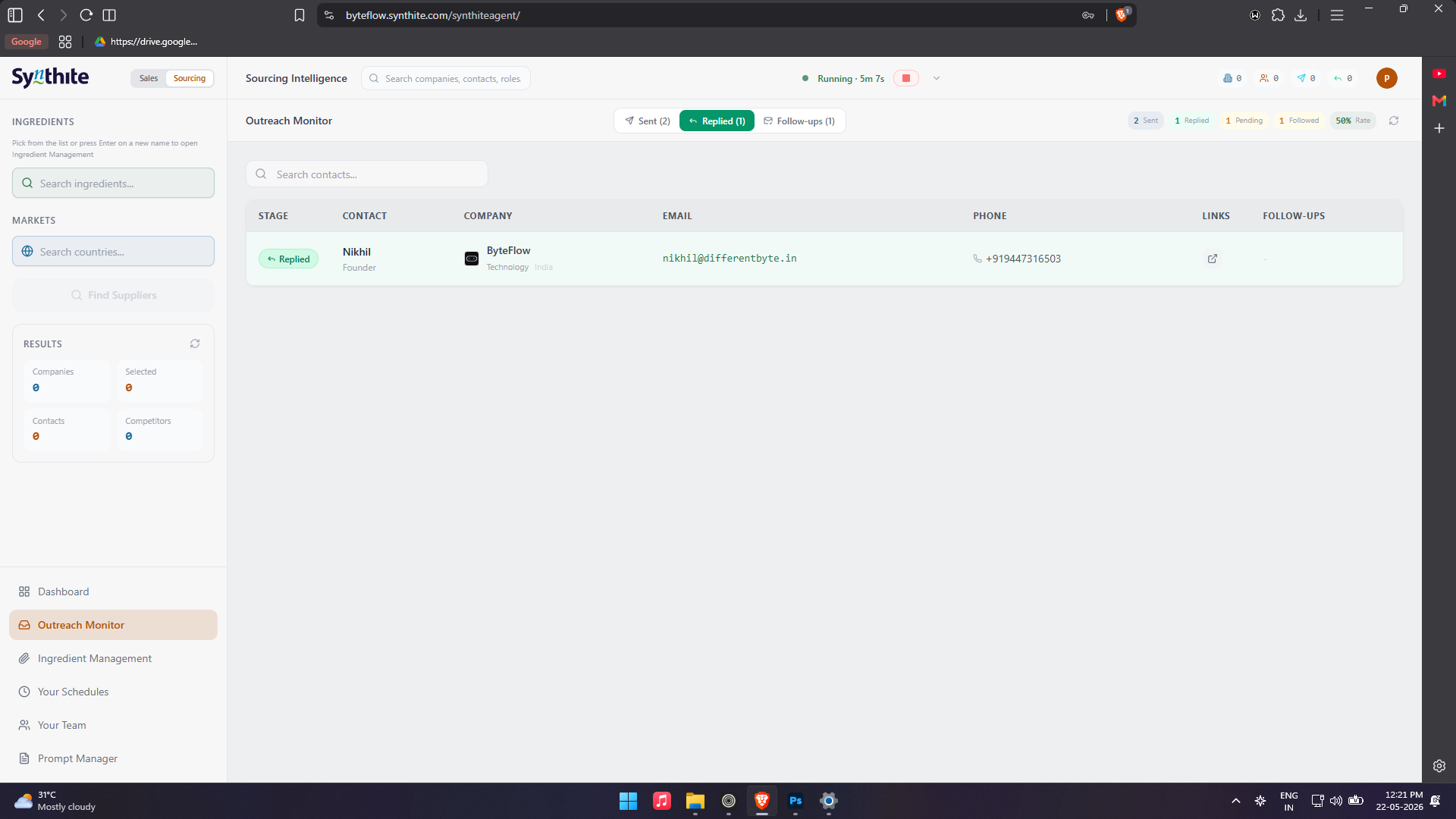Open Apple Music from taskbar

(662, 801)
